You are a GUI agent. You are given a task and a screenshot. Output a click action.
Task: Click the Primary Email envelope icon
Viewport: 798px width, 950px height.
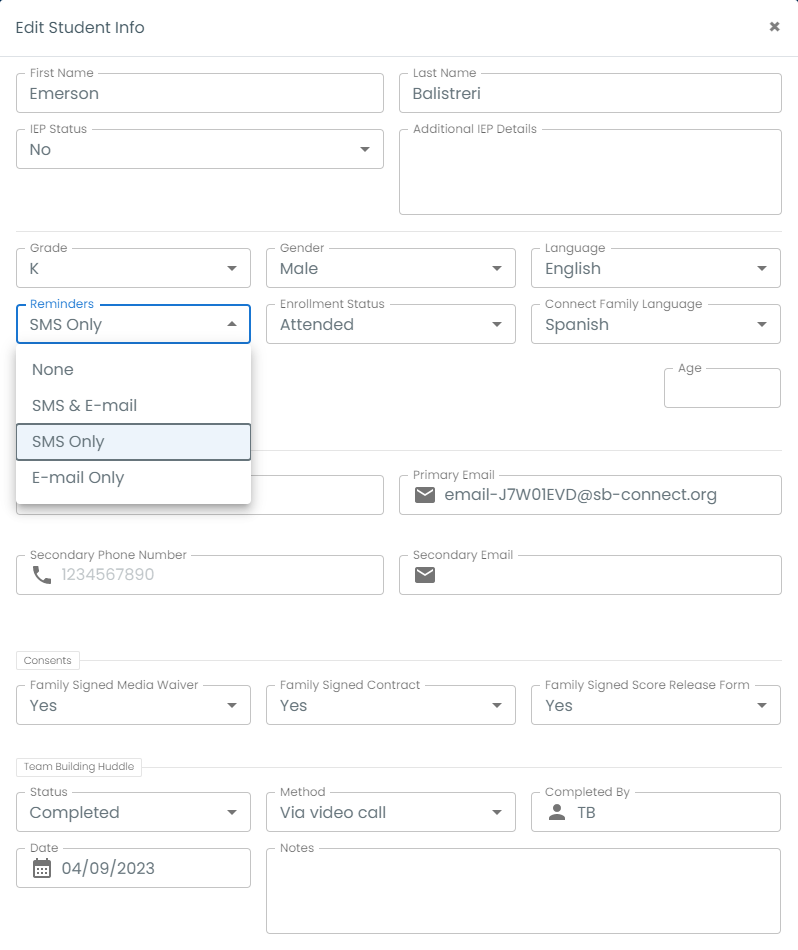pos(425,495)
